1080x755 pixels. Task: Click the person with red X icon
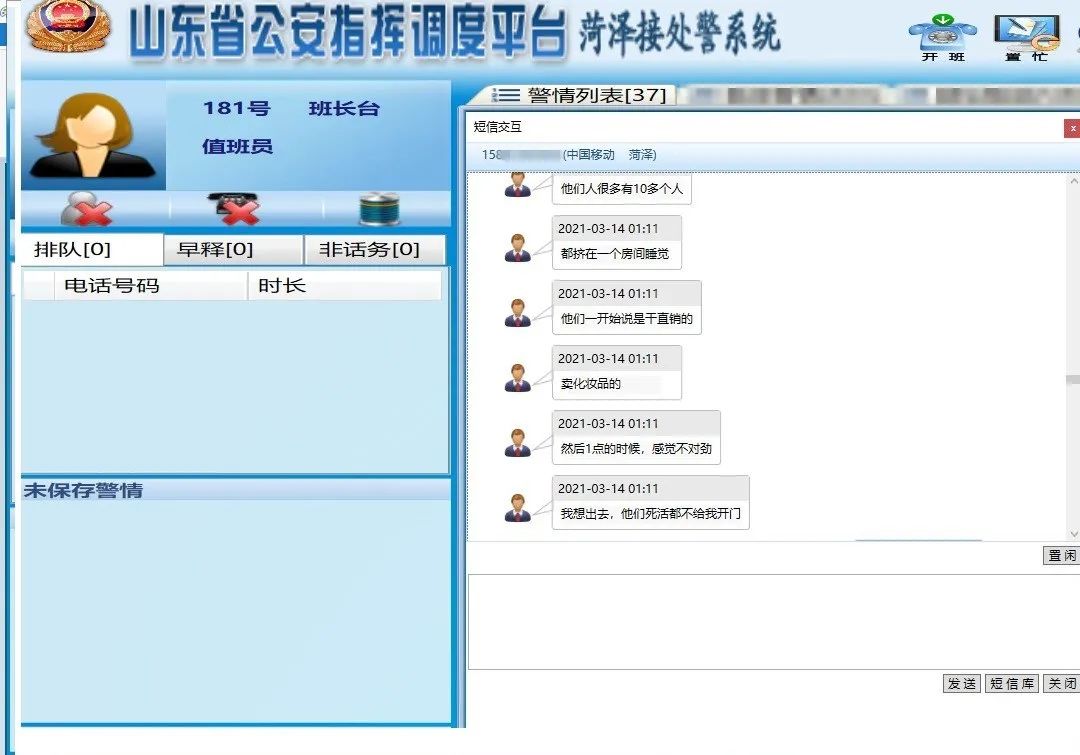[x=87, y=209]
